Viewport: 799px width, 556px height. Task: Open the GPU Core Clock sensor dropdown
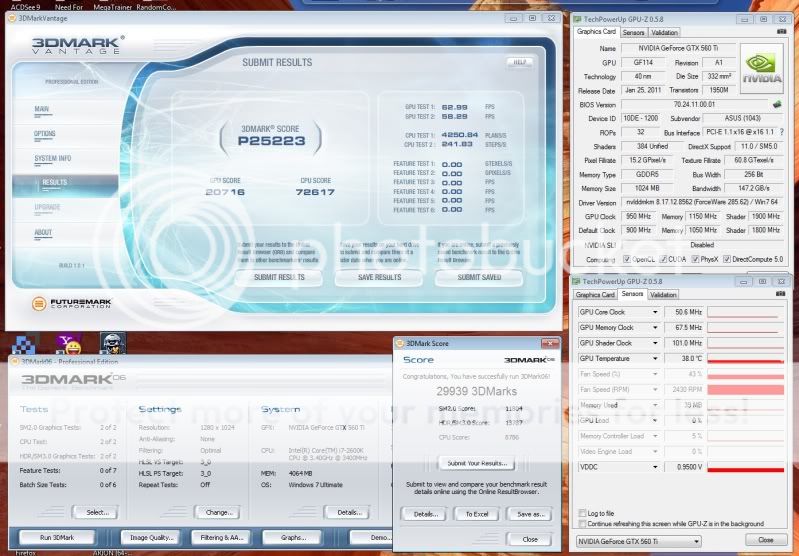655,312
